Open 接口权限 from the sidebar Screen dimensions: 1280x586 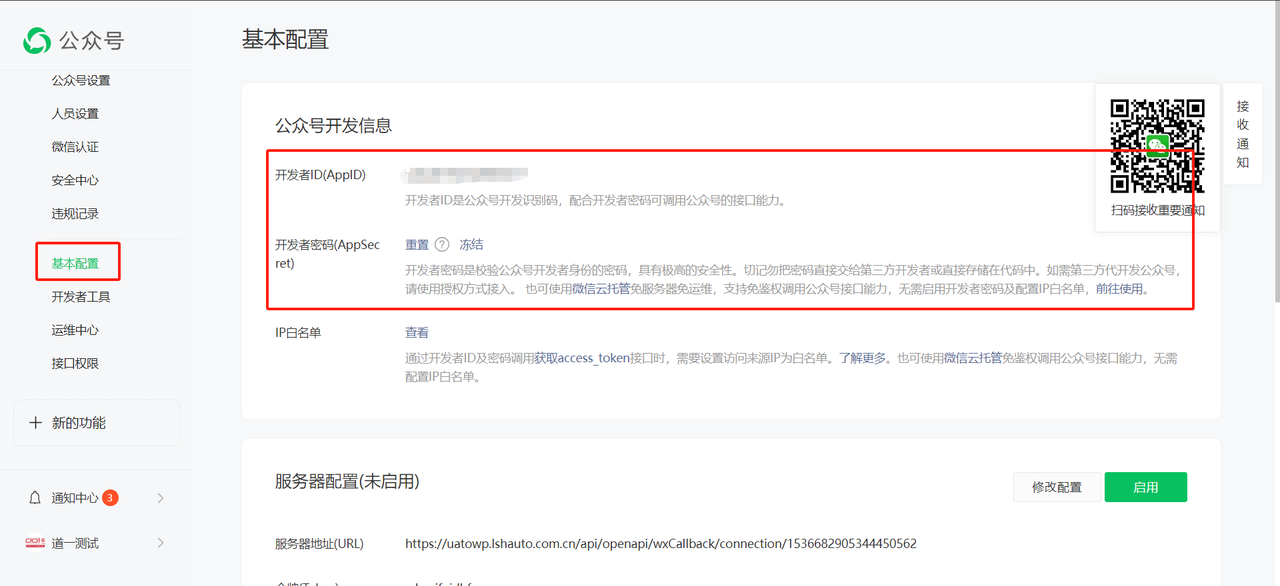tap(75, 363)
